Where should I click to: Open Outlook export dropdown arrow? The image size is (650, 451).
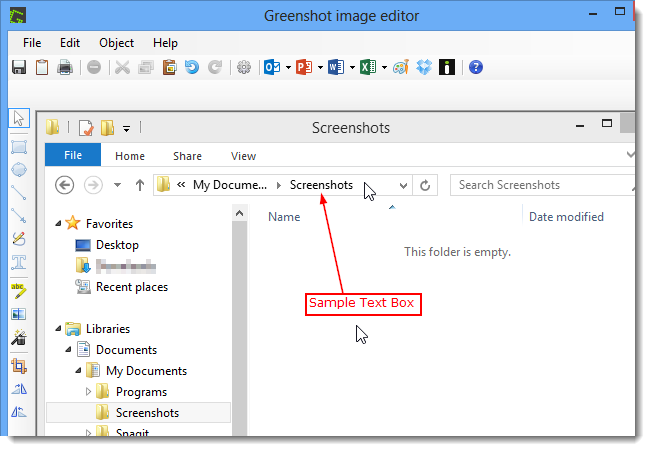click(x=288, y=68)
